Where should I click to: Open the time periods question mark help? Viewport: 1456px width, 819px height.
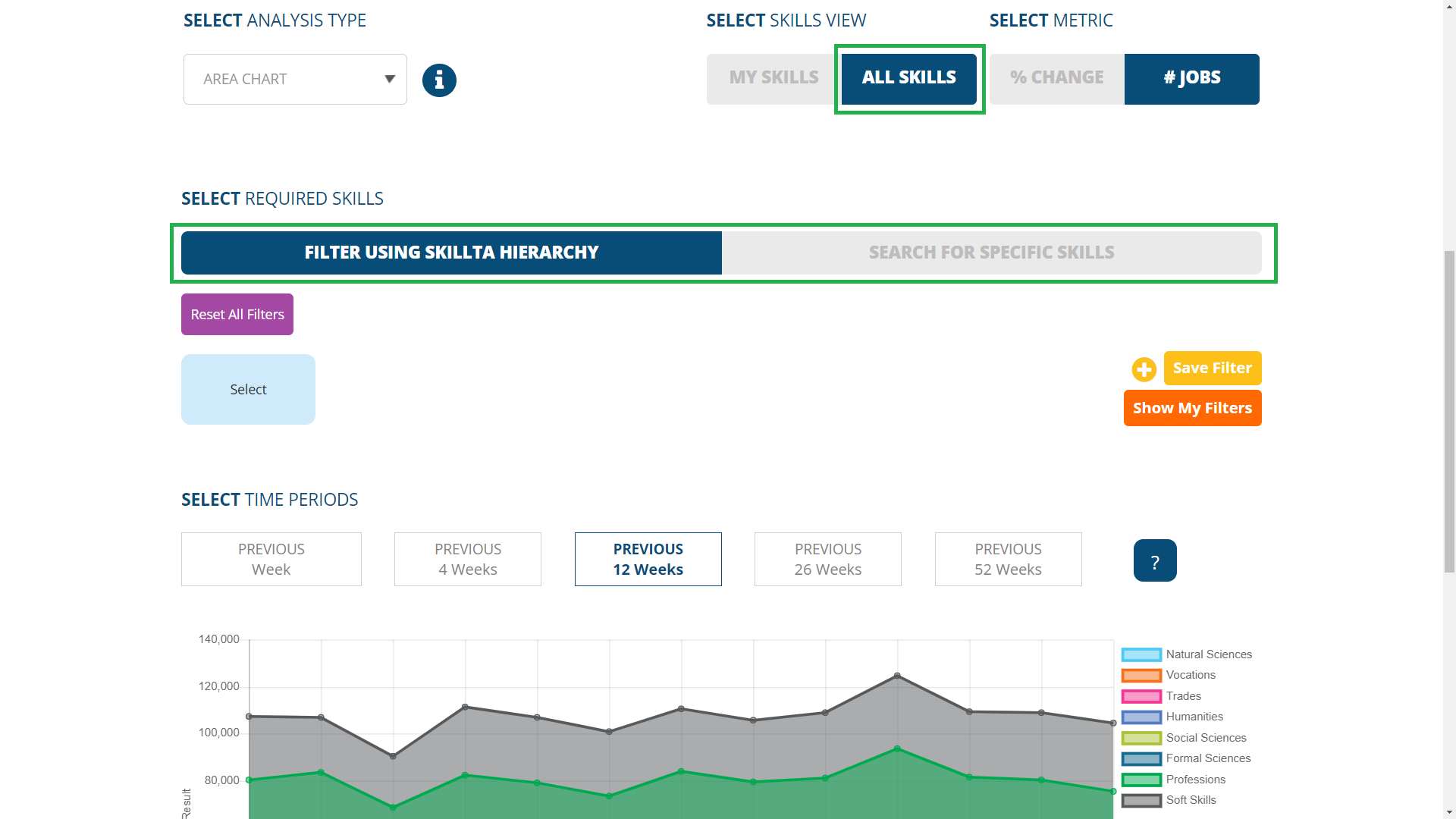tap(1154, 561)
